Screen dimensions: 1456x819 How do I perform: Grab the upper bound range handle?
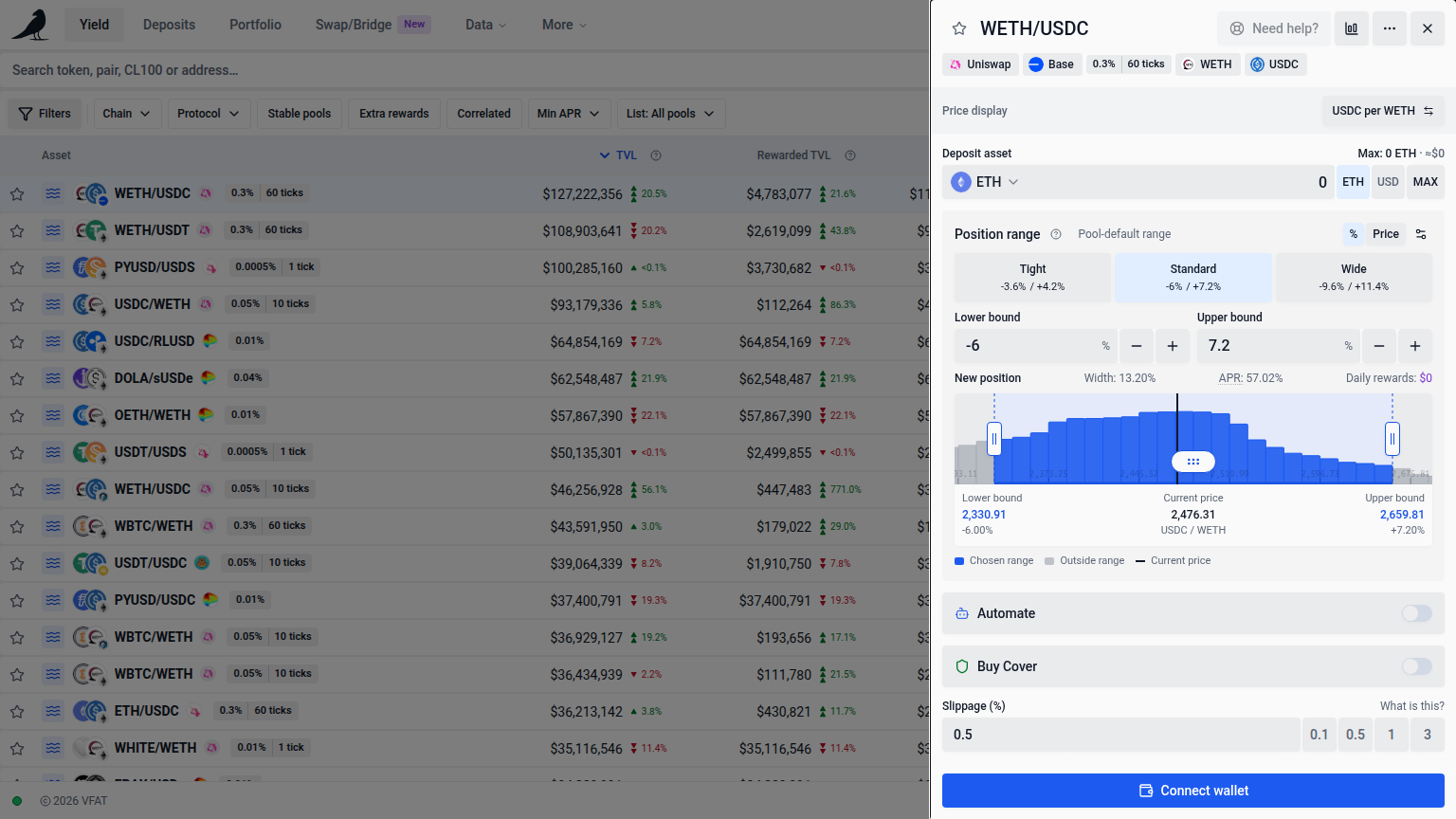[1392, 439]
